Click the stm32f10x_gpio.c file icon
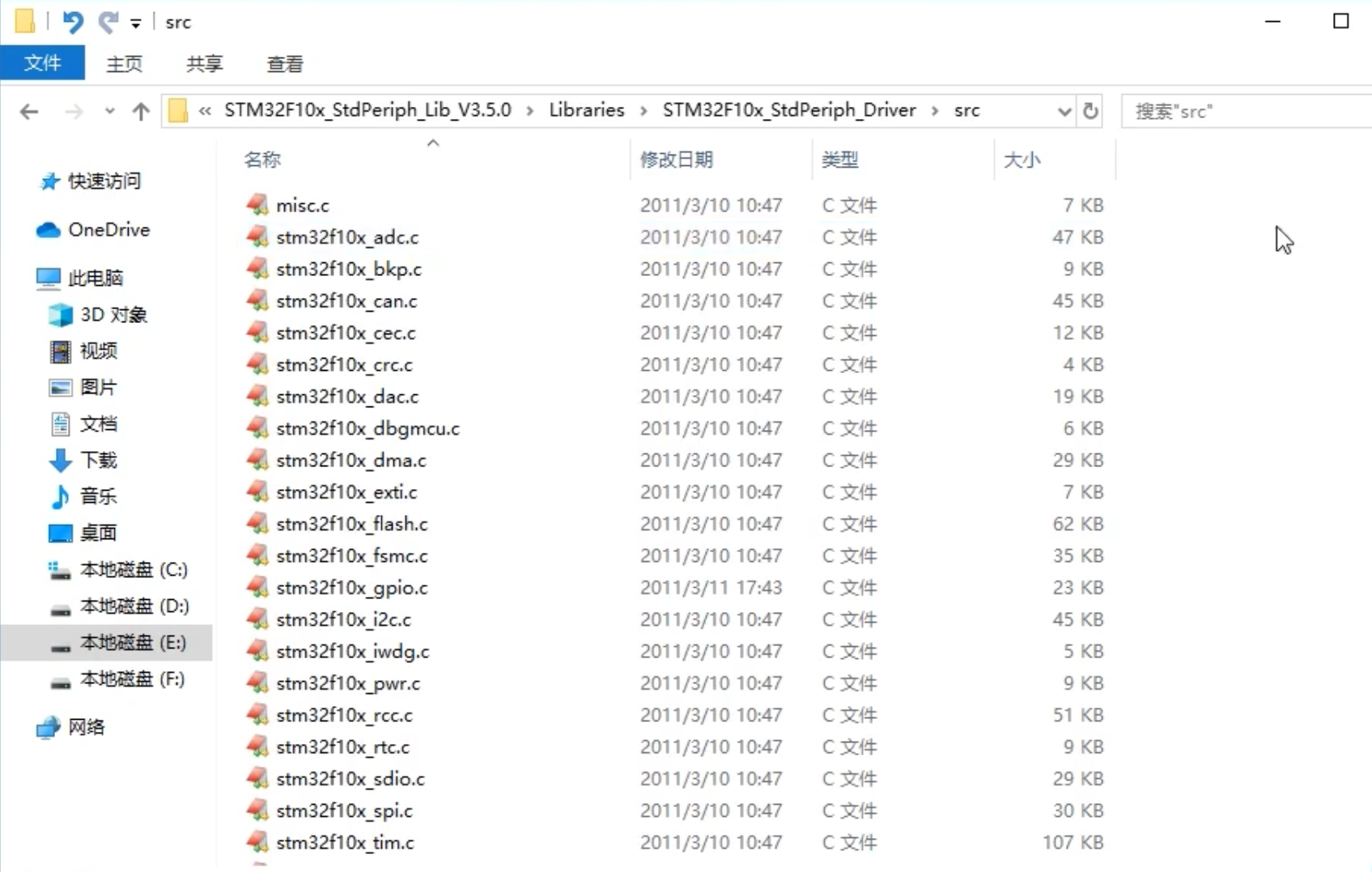This screenshot has width=1372, height=872. pyautogui.click(x=257, y=587)
